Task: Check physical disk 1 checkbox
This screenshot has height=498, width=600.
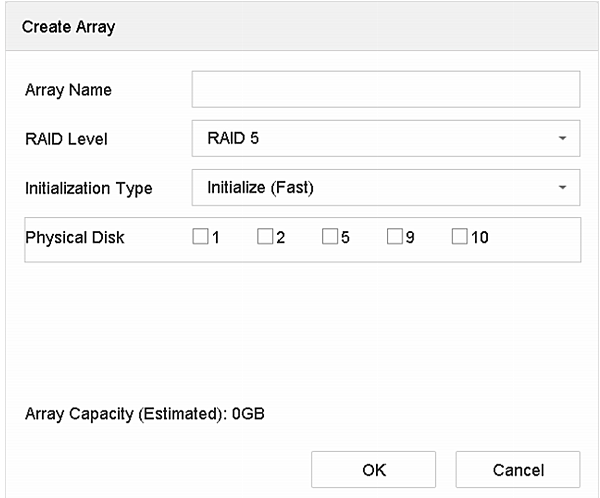Action: click(x=200, y=238)
